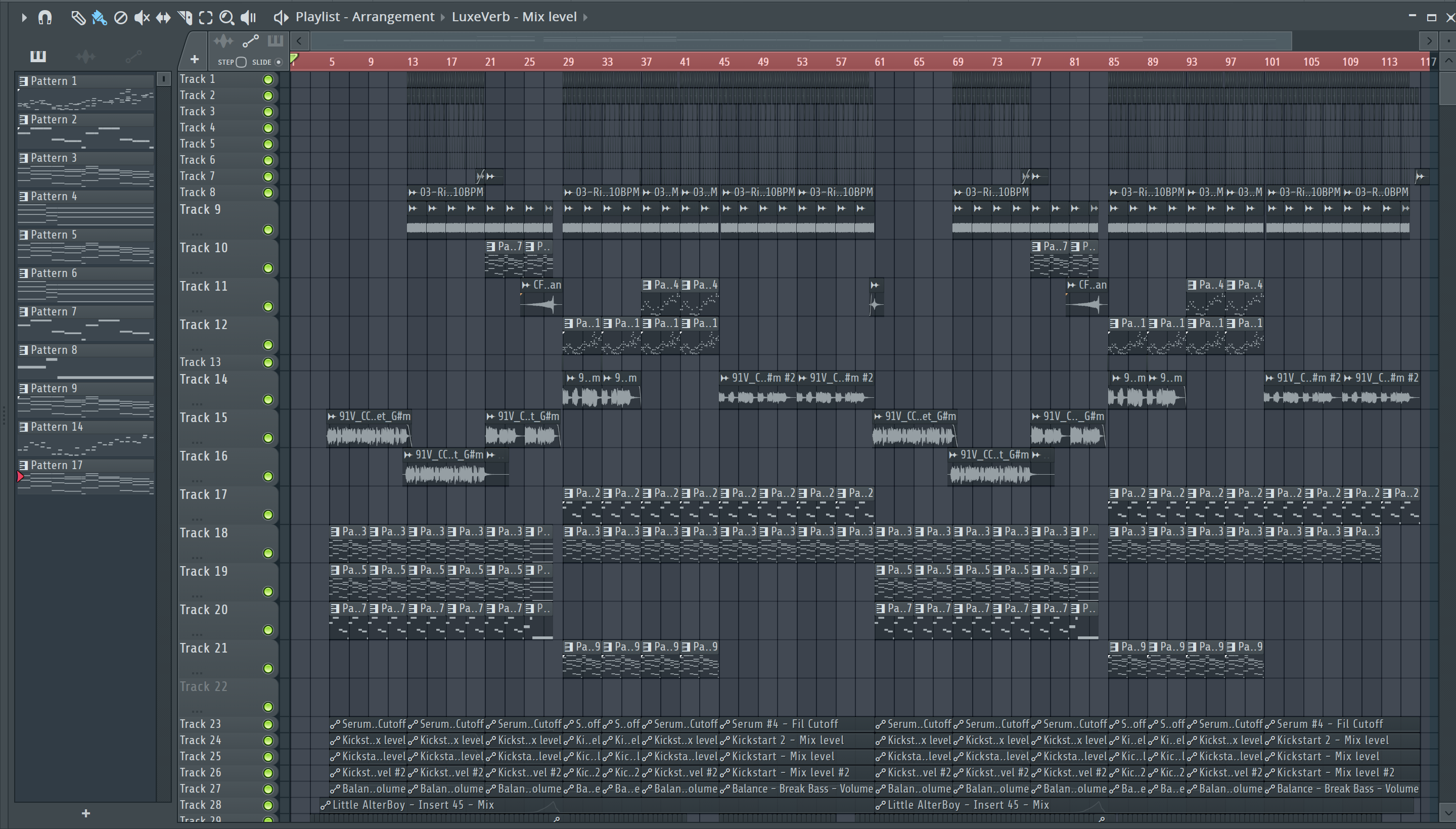Mute Track 9 with its green light

(x=267, y=230)
